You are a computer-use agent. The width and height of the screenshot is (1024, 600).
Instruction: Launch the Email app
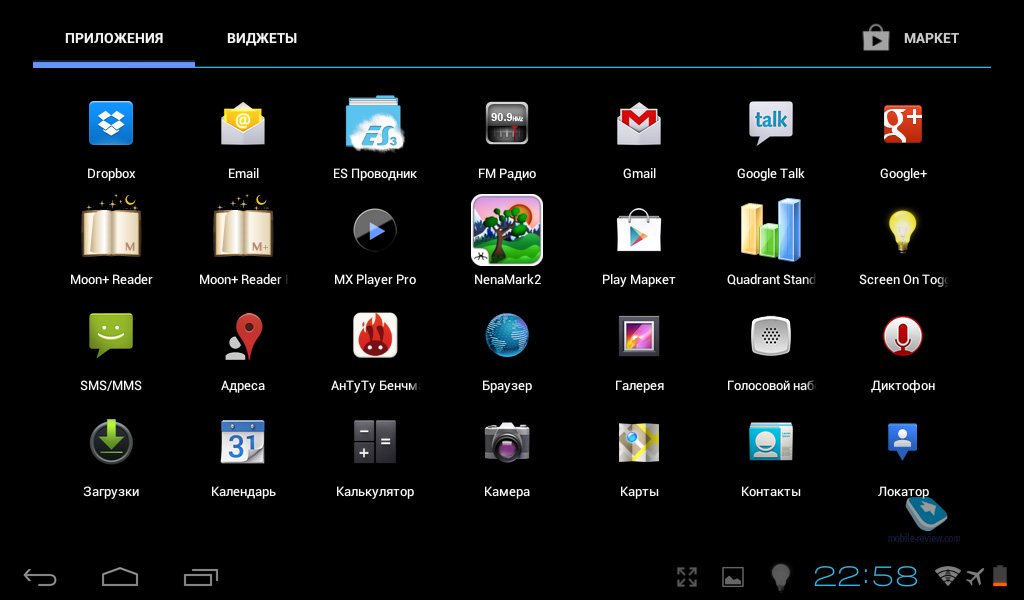click(x=243, y=123)
